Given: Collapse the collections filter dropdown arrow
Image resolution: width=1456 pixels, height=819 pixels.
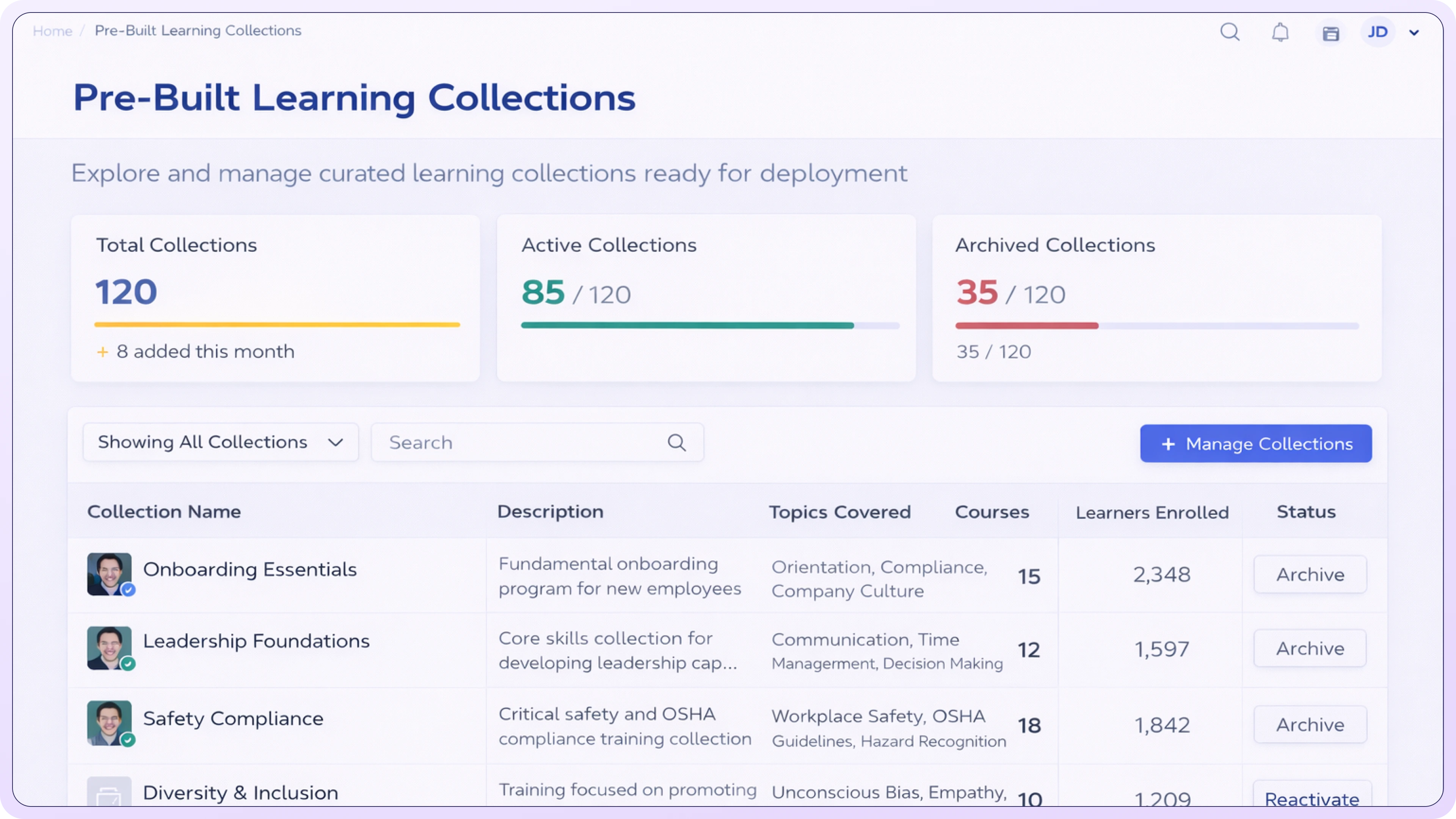Looking at the screenshot, I should pos(336,442).
